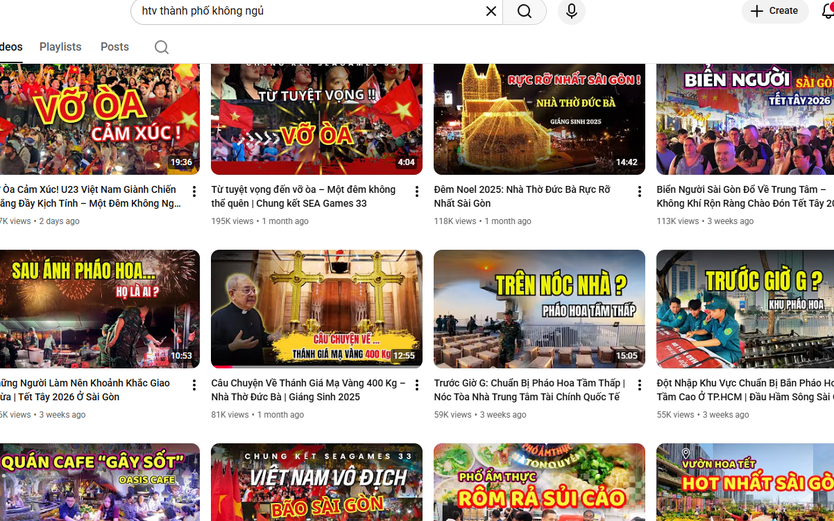Open the title 'U23 Việt Nam Giành Chiến'
The image size is (834, 521).
click(x=90, y=196)
